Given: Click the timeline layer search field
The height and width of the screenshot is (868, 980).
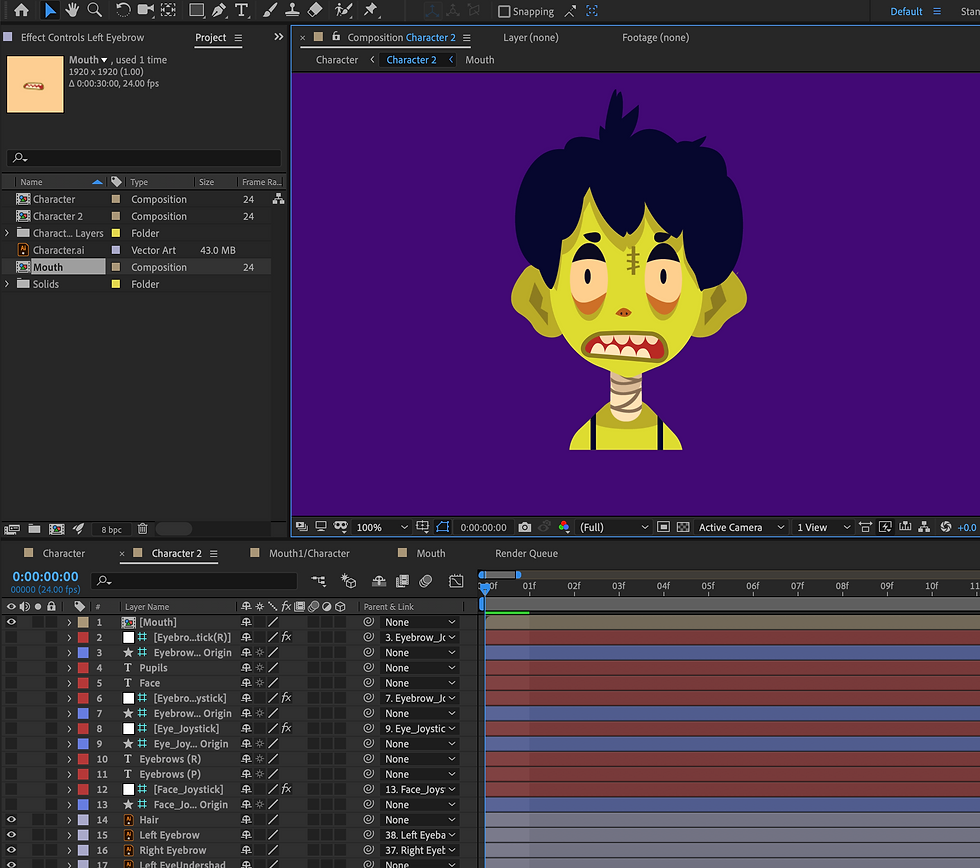Looking at the screenshot, I should coord(200,580).
